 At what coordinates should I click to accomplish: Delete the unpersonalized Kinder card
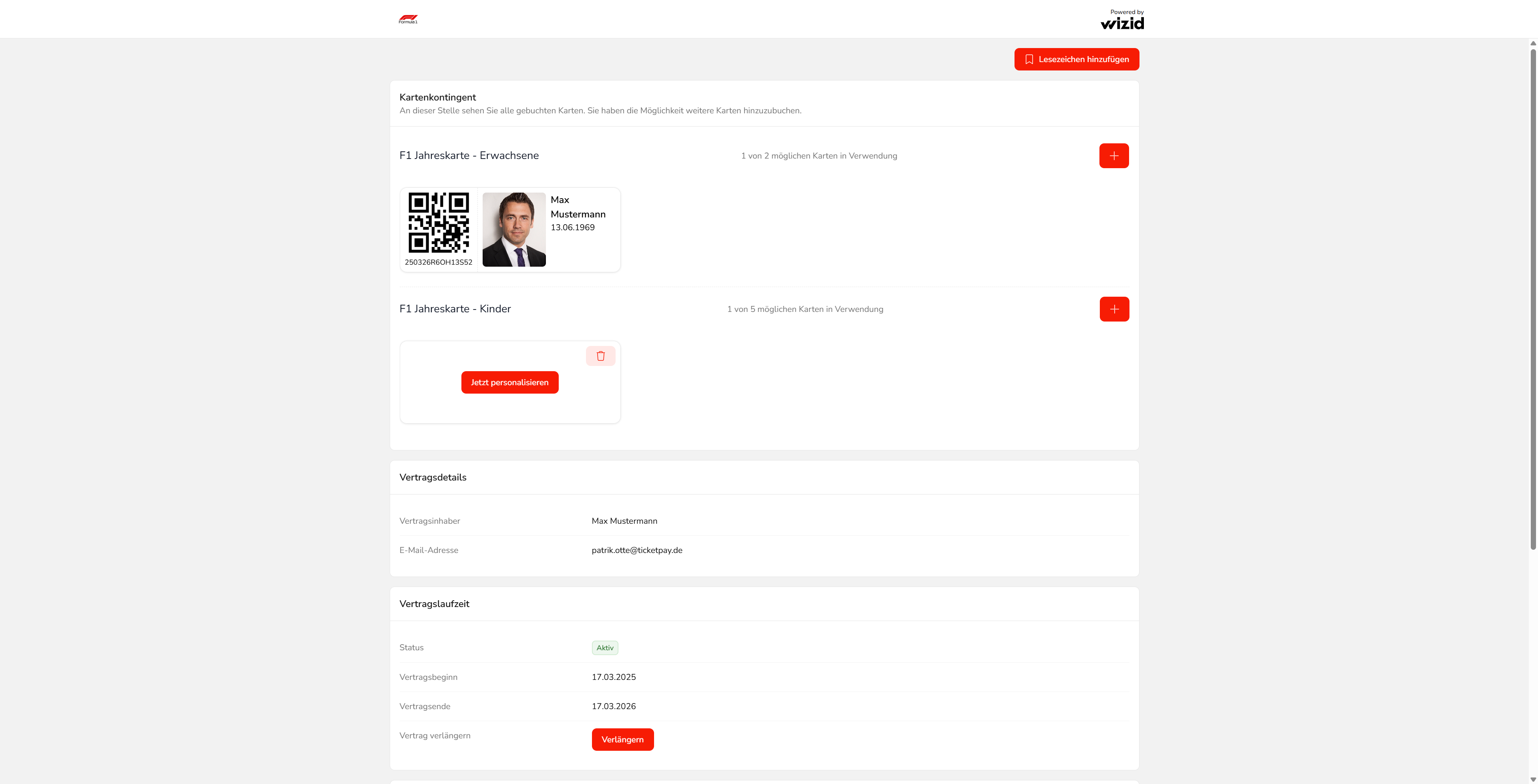(x=600, y=356)
